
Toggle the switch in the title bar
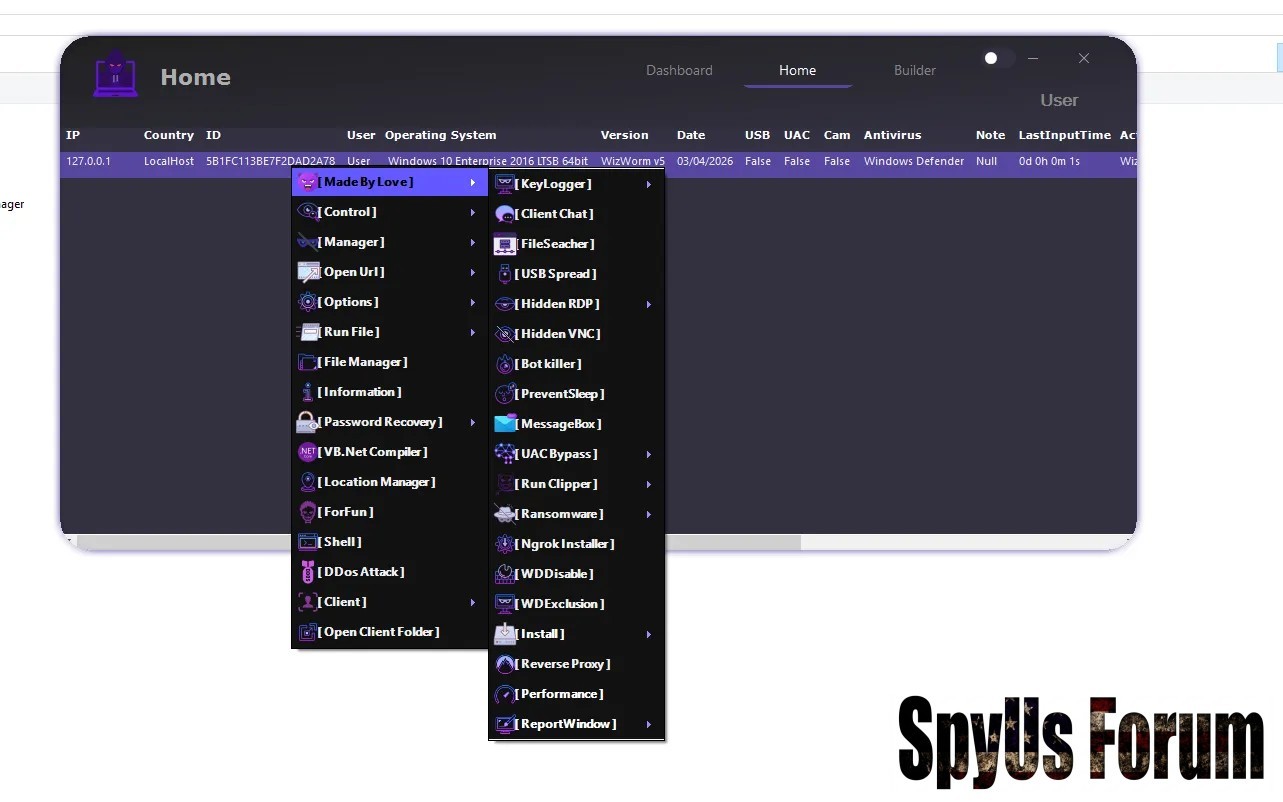(996, 58)
